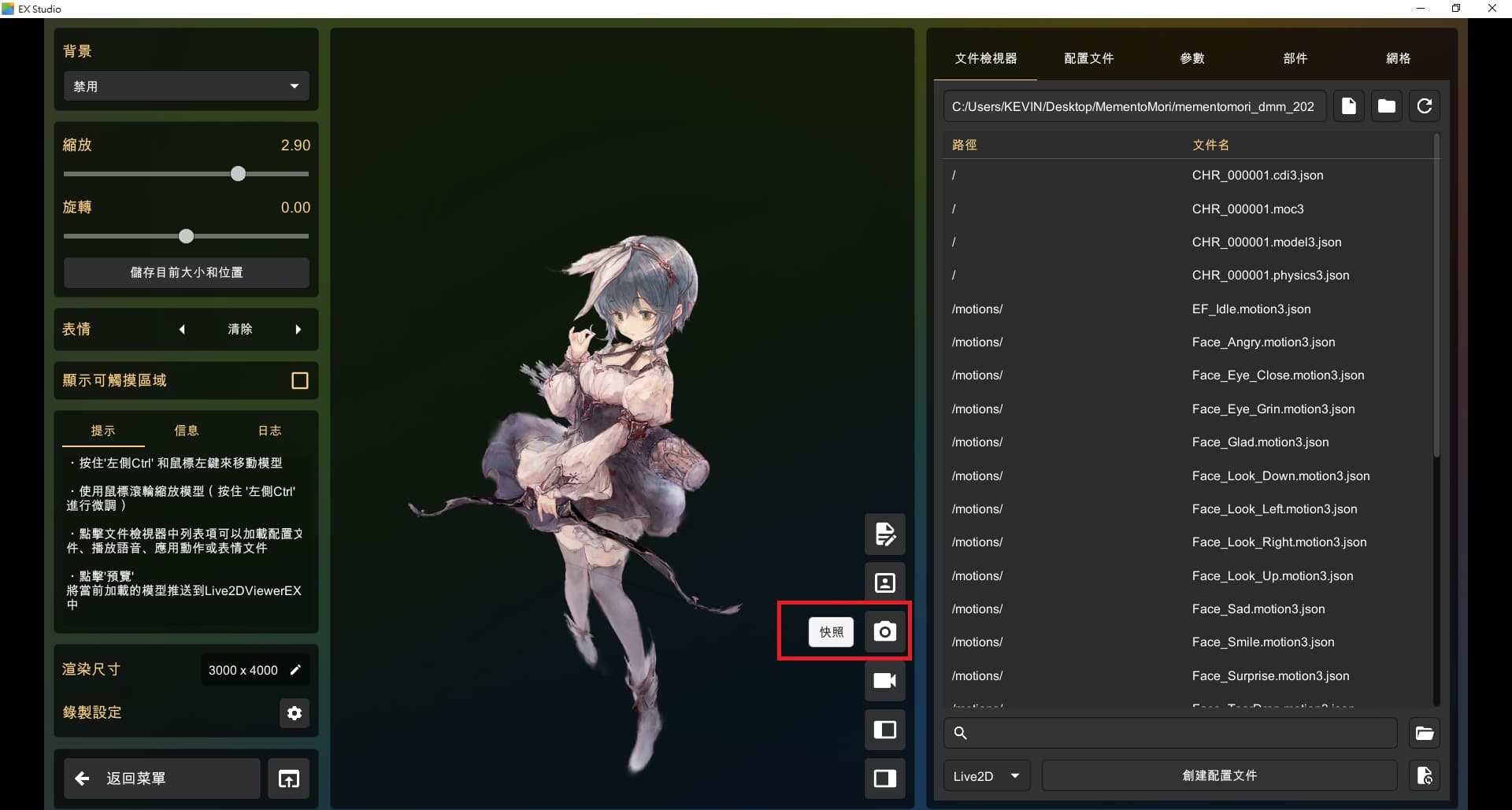Toggle the left panel layout icon
Viewport: 1512px width, 810px height.
pos(884,730)
